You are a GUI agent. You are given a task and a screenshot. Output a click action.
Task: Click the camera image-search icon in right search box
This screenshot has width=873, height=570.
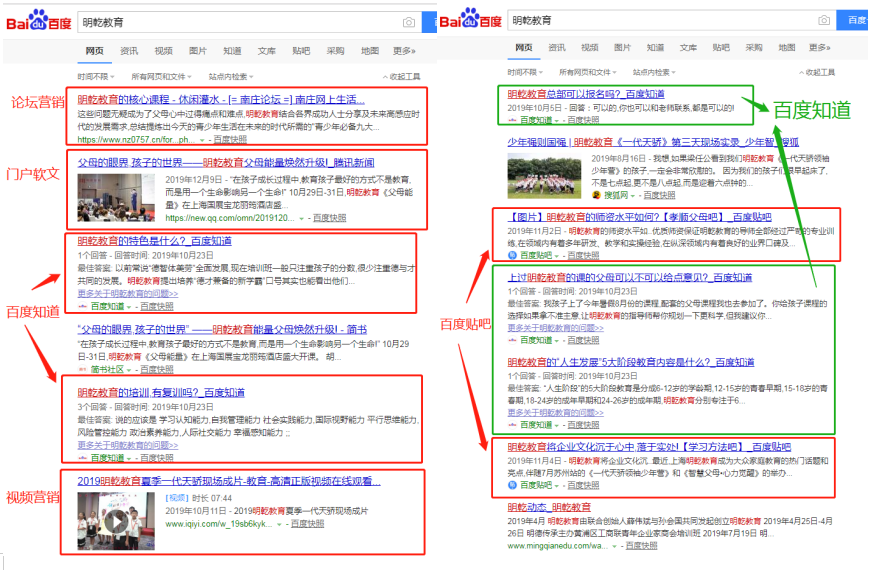tap(824, 20)
